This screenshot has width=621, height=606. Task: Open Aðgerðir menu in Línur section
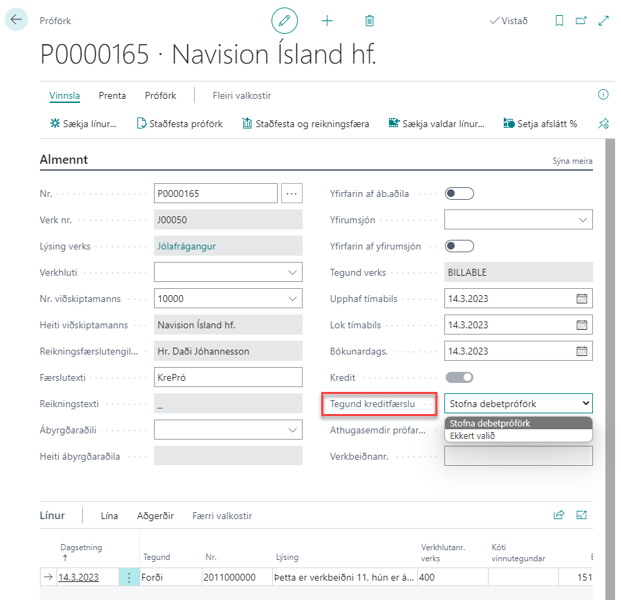tap(155, 516)
